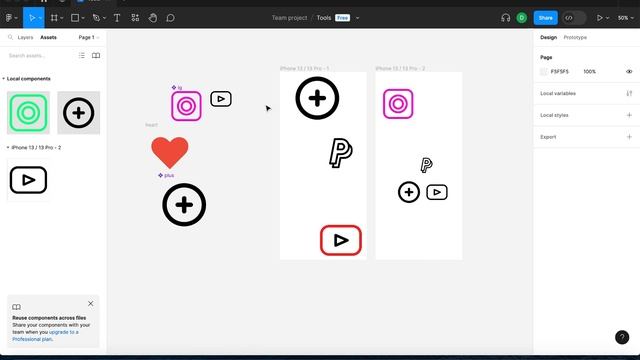
Task: Switch to the Design tab
Action: 548,37
